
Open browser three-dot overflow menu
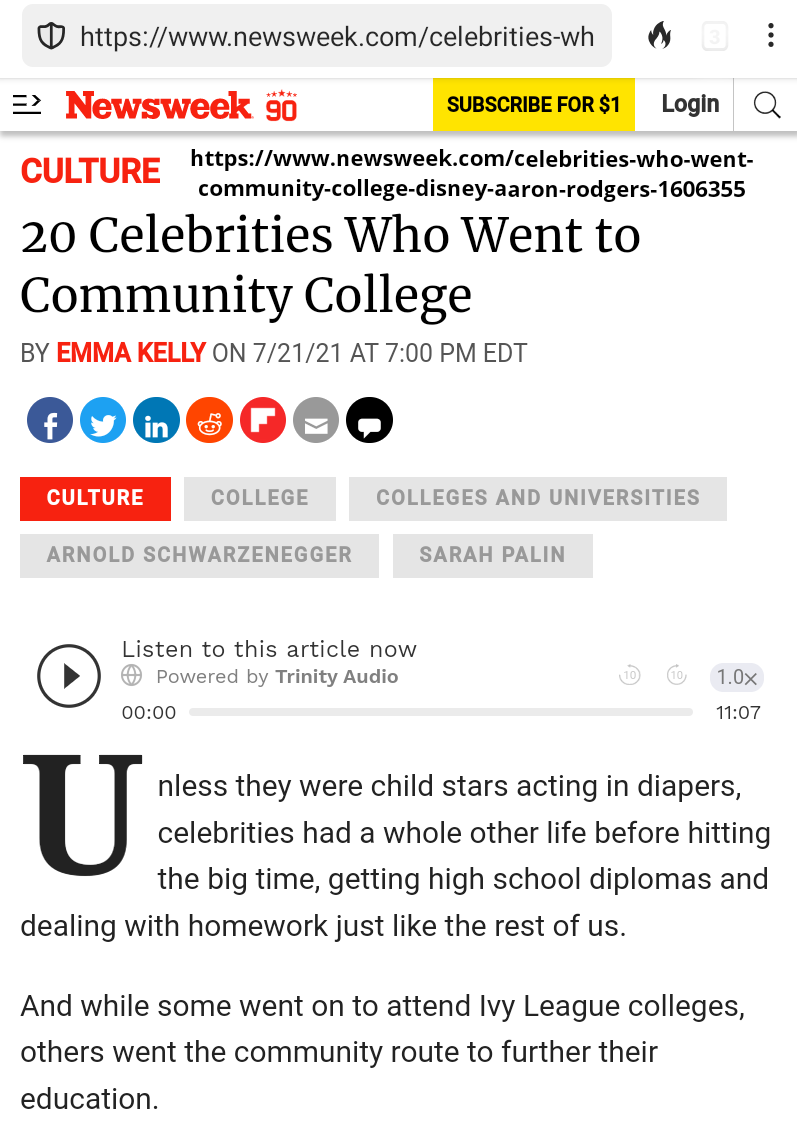click(770, 37)
